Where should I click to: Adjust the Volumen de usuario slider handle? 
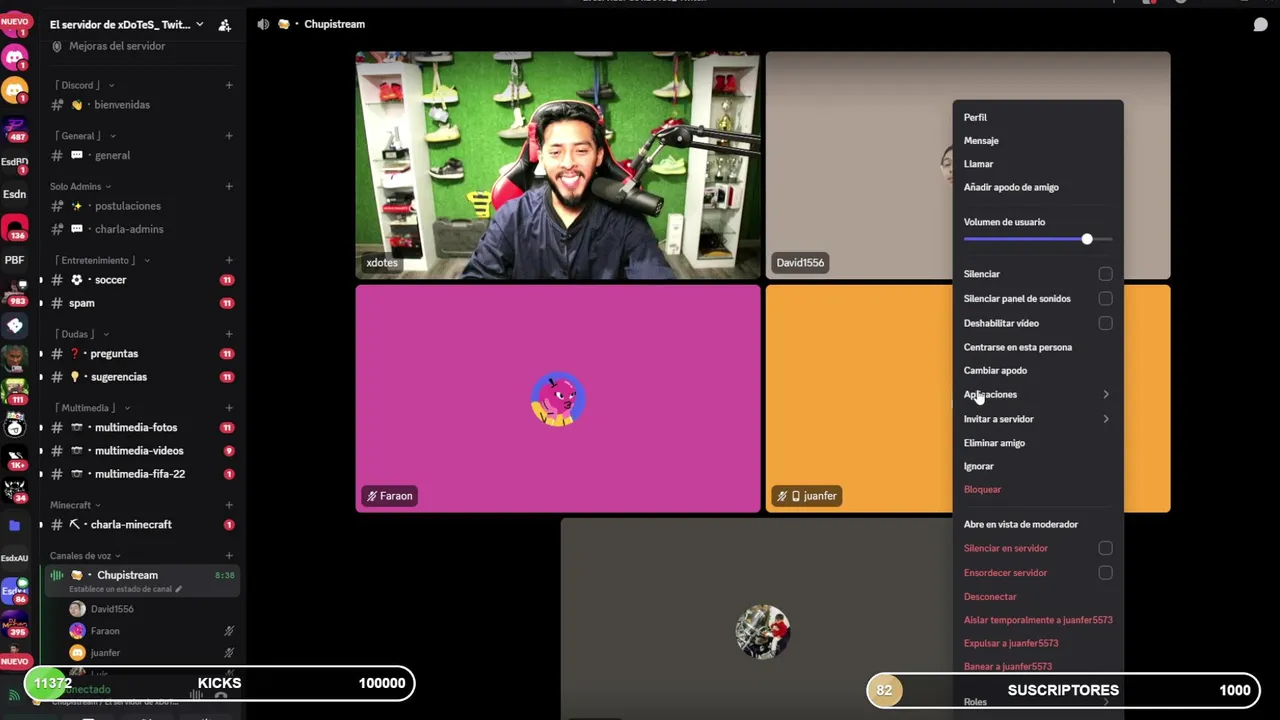[x=1087, y=239]
